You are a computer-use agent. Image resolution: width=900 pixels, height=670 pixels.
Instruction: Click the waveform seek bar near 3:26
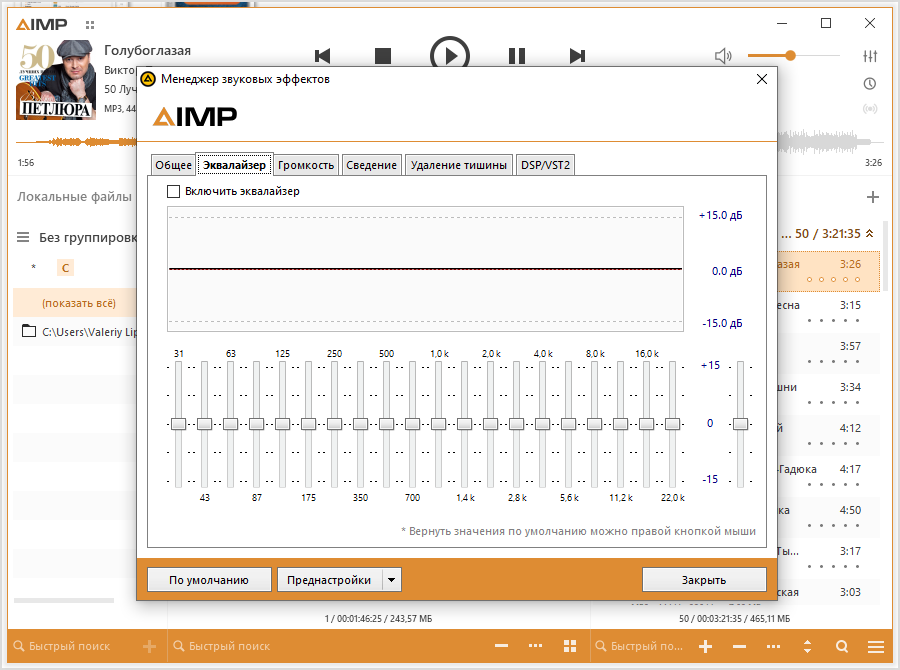pos(829,142)
